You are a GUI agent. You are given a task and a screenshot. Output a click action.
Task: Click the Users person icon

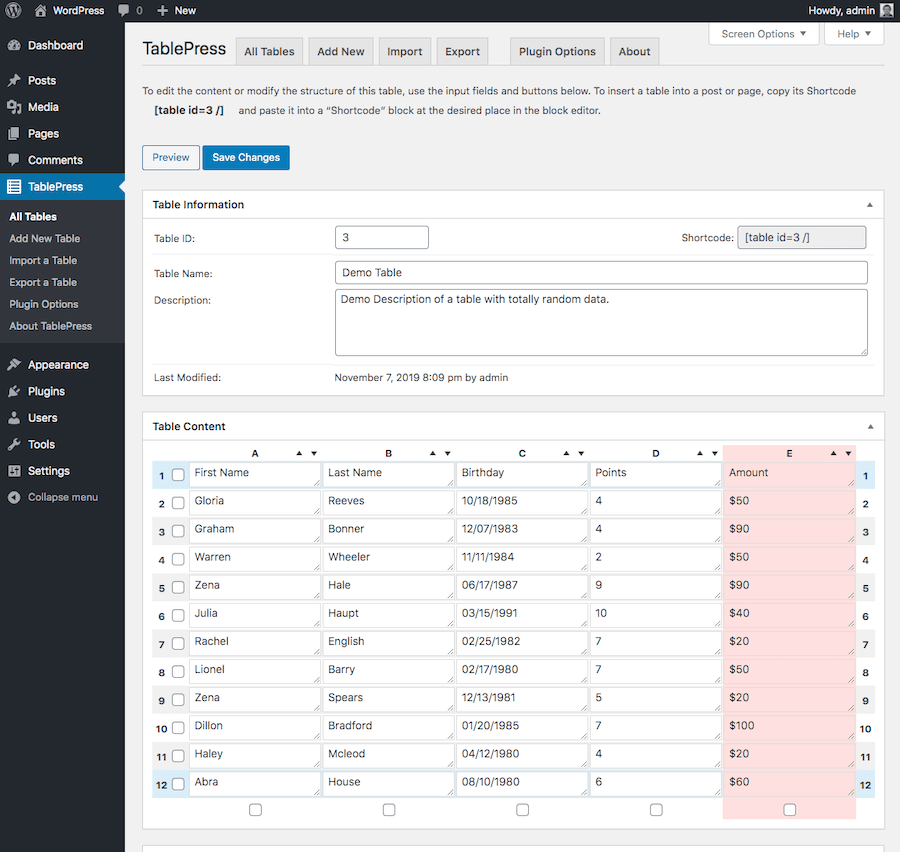click(x=14, y=418)
